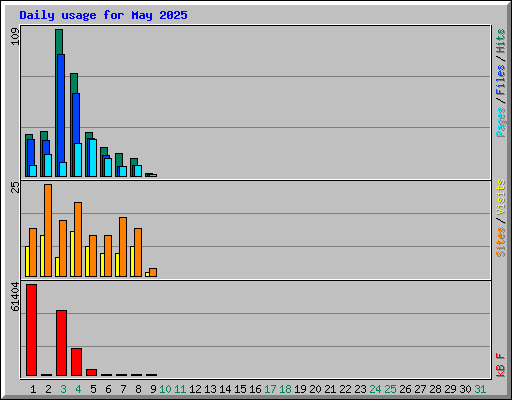Image resolution: width=512 pixels, height=400 pixels.
Task: Click the "Files" legend label
Action: click(501, 80)
